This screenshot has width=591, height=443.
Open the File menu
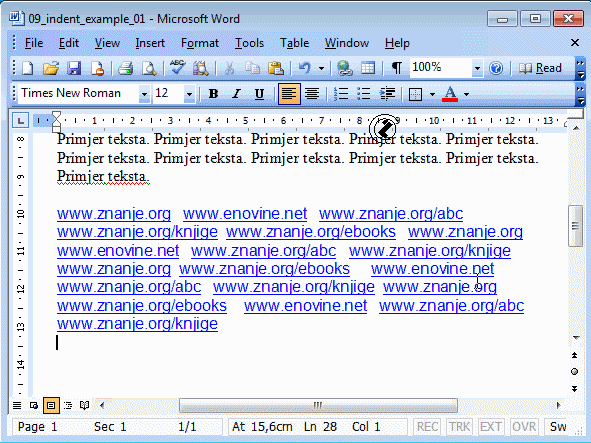point(34,43)
